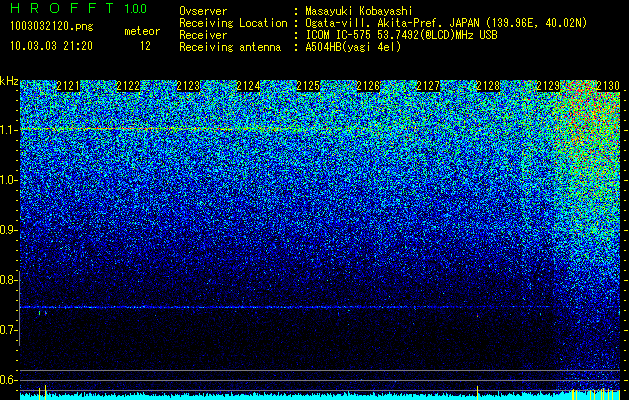Click the 2129 time marker

point(548,86)
